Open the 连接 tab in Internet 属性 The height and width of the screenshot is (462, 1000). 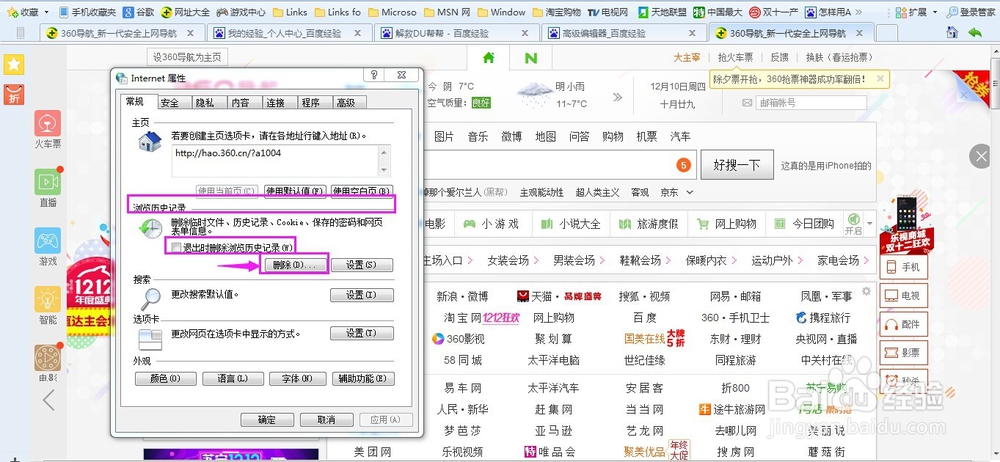pyautogui.click(x=276, y=103)
